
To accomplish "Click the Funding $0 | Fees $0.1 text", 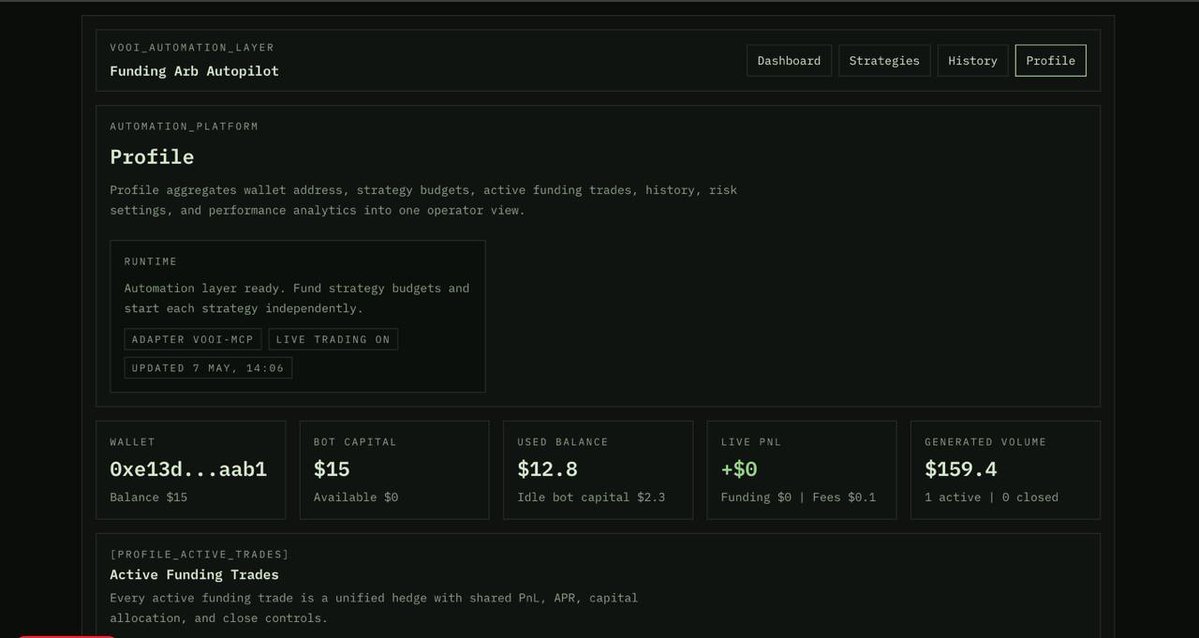I will click(x=798, y=497).
